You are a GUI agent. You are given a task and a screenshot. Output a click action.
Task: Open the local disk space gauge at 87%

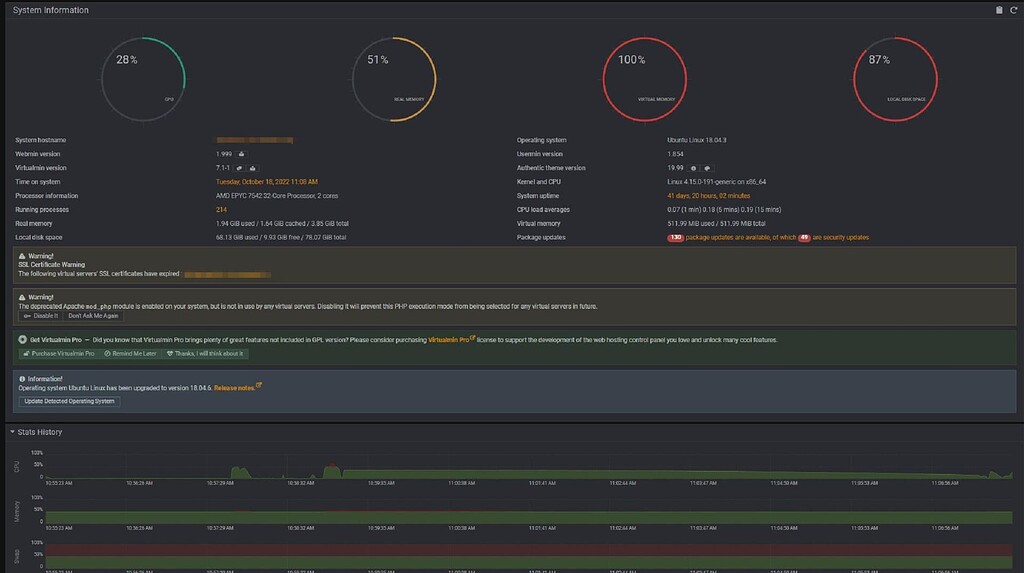(895, 79)
